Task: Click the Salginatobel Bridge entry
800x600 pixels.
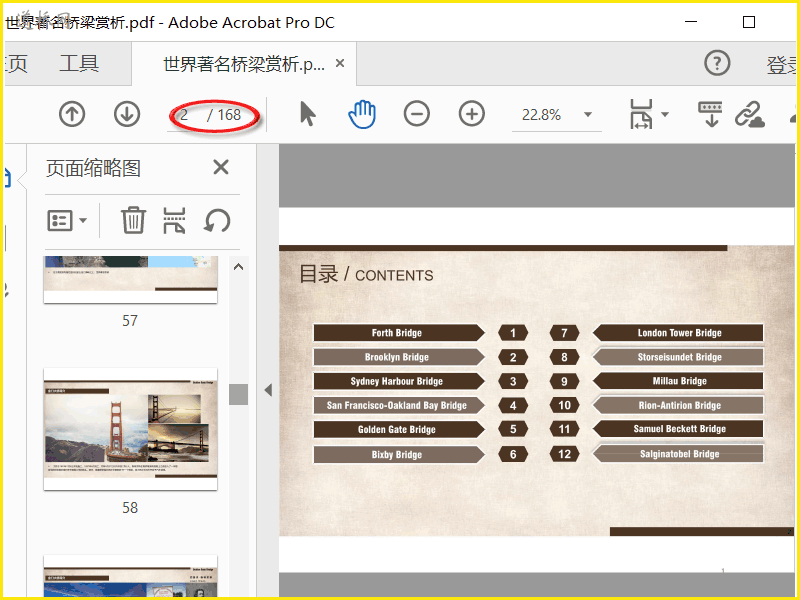Action: (678, 454)
